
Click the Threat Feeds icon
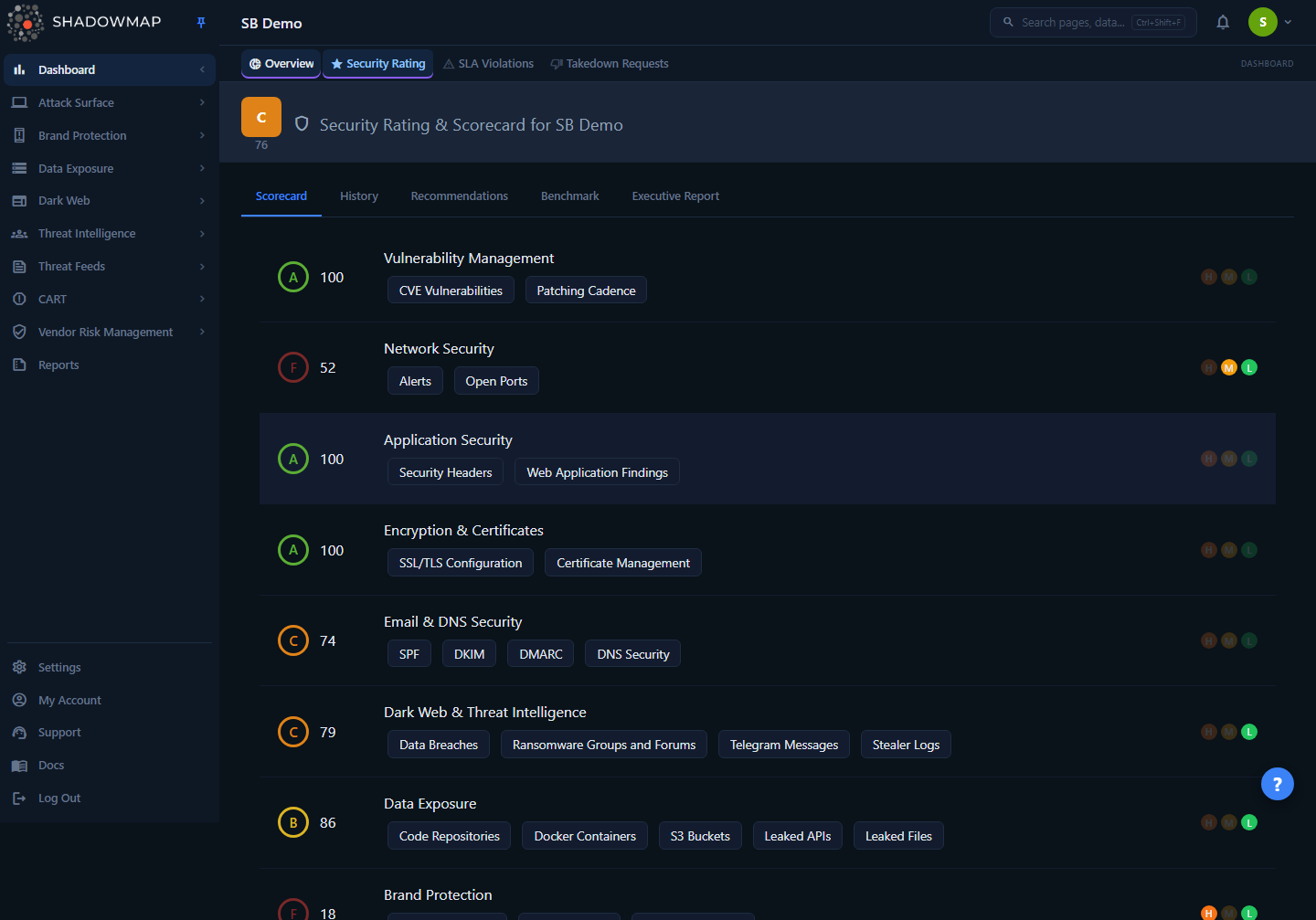coord(19,267)
